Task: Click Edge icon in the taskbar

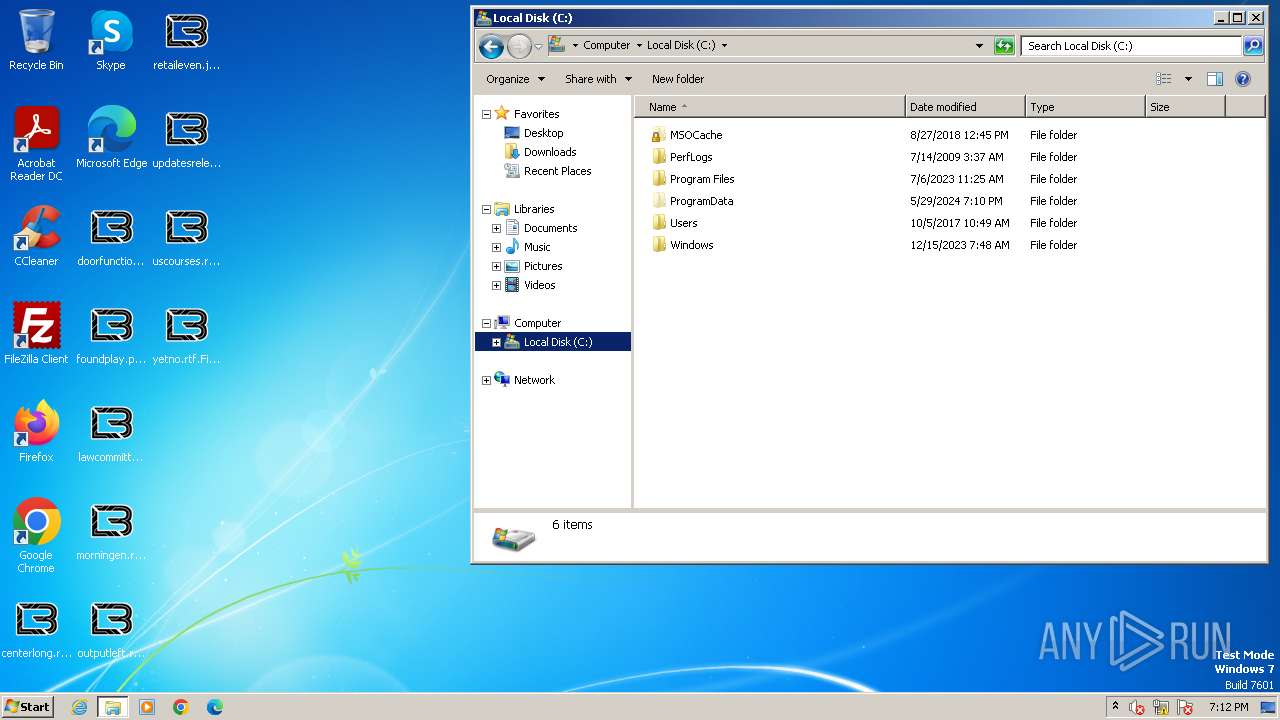Action: pos(215,707)
